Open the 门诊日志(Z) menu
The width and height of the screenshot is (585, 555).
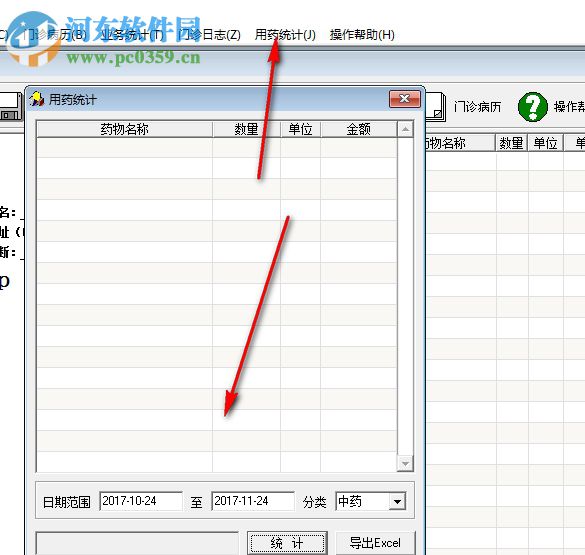(209, 35)
